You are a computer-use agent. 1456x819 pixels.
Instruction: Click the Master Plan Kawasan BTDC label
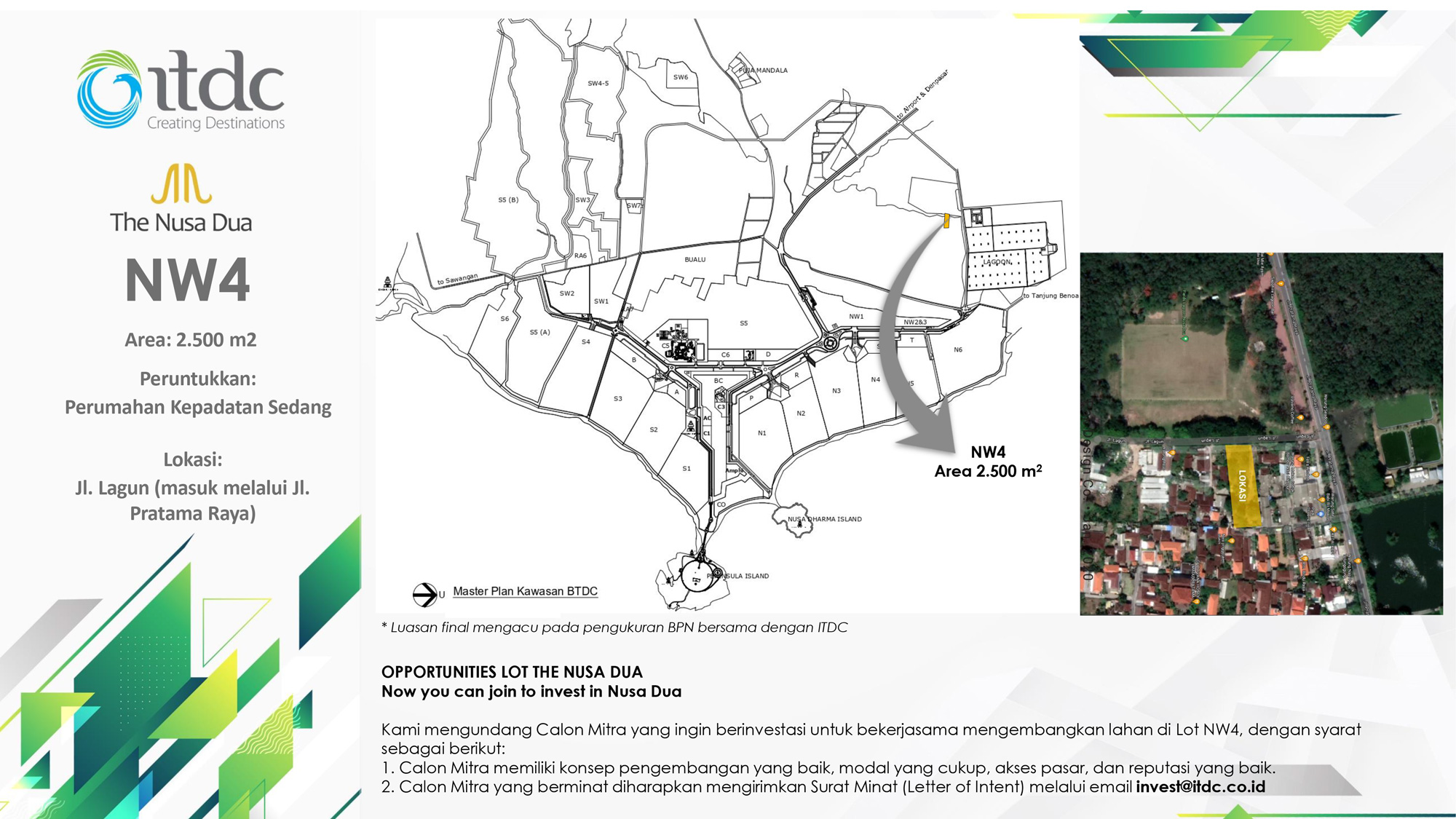point(525,591)
